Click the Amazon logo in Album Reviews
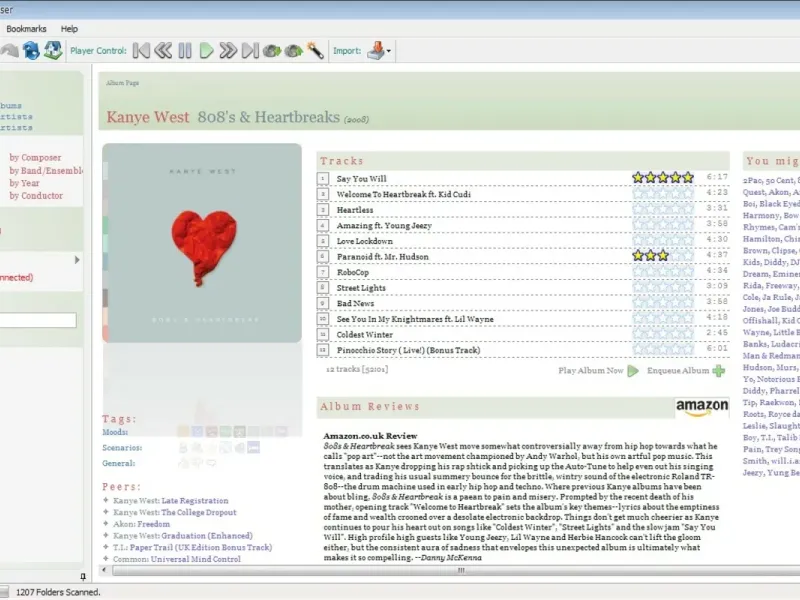This screenshot has width=800, height=600. 702,407
